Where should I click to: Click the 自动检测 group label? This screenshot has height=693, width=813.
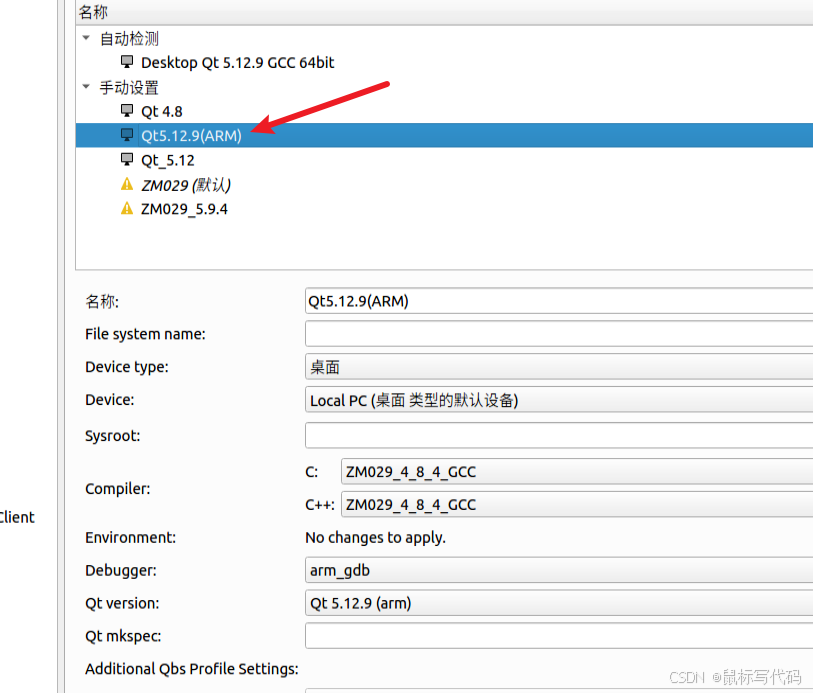[129, 38]
